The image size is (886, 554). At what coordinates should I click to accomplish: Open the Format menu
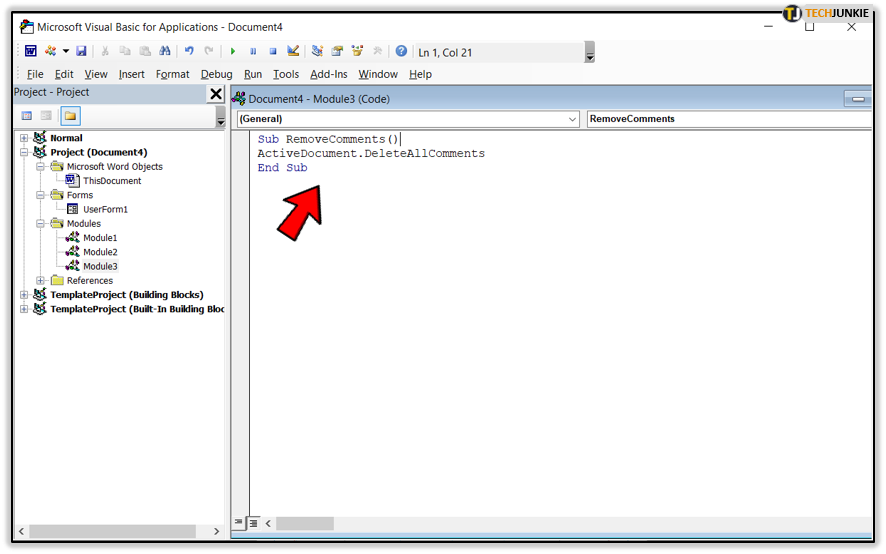[x=172, y=74]
